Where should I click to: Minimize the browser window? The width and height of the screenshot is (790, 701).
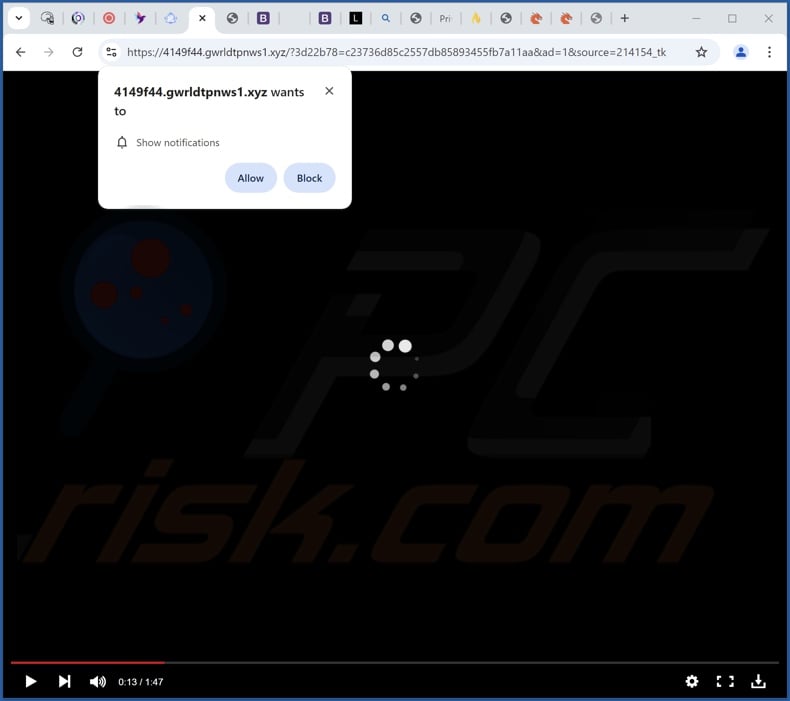point(696,18)
